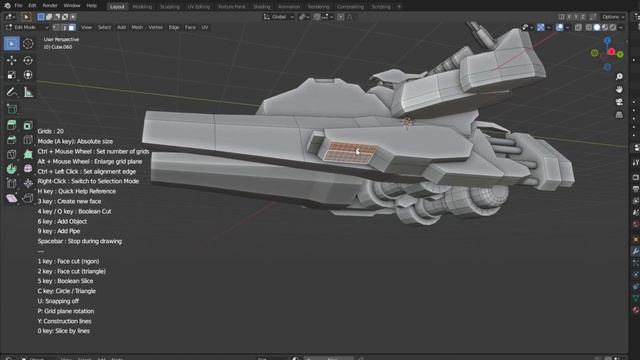Viewport: 640px width, 360px height.
Task: Select the 3D Cursor tool
Action: [x=28, y=43]
